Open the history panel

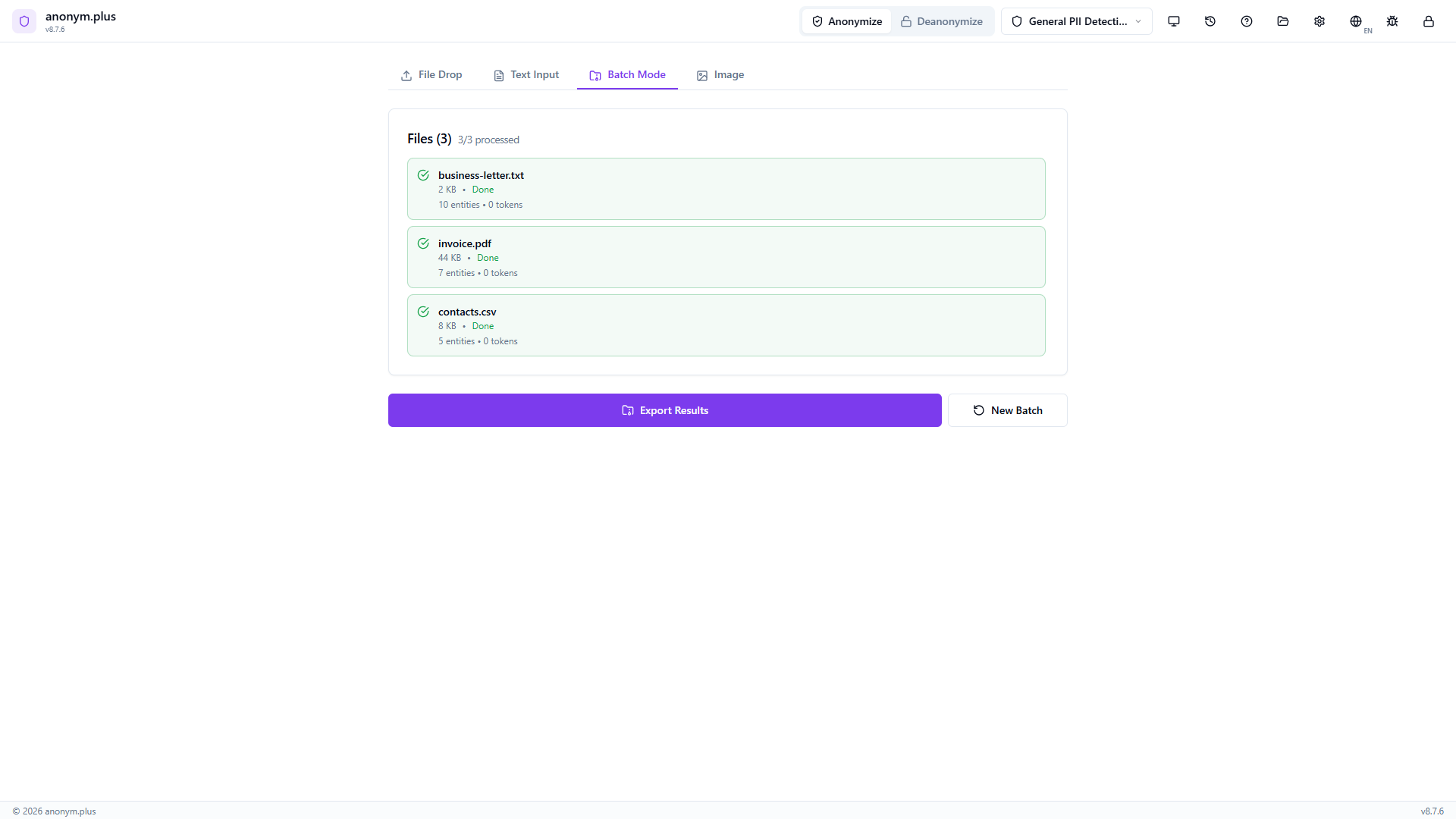click(1210, 21)
